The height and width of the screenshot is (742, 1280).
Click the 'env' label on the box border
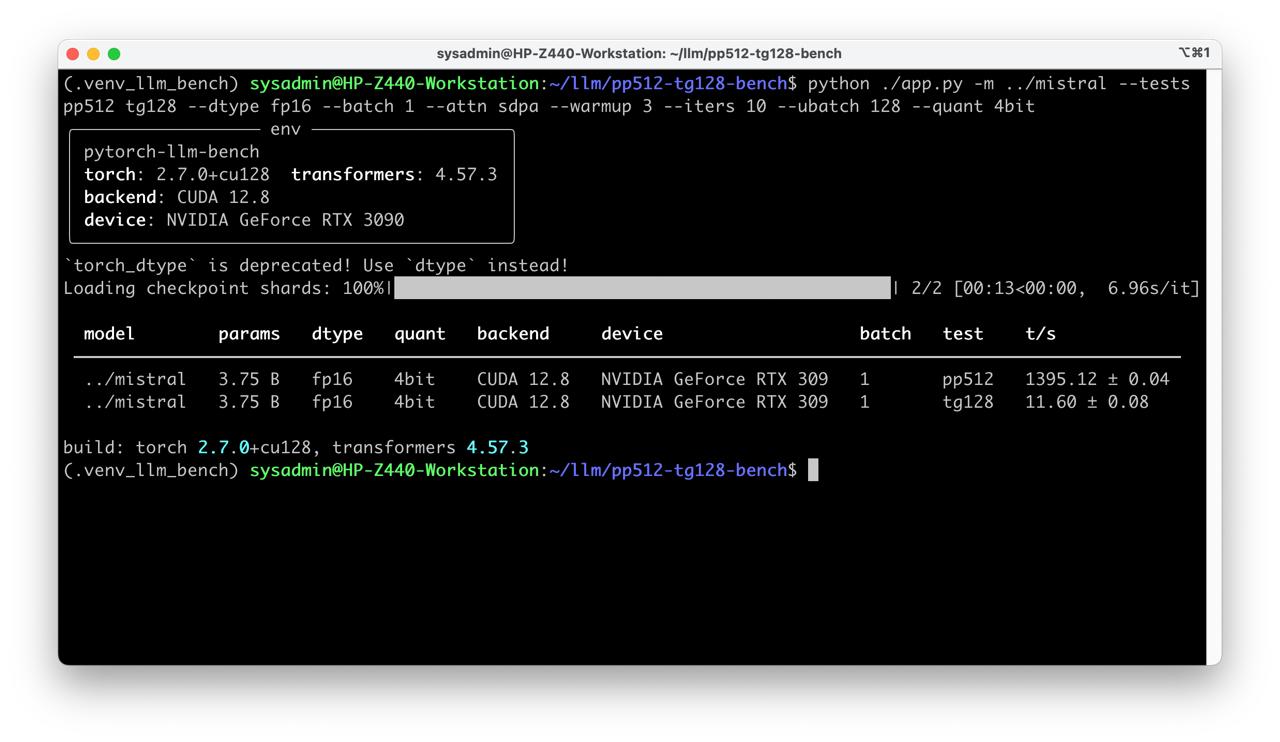click(285, 130)
